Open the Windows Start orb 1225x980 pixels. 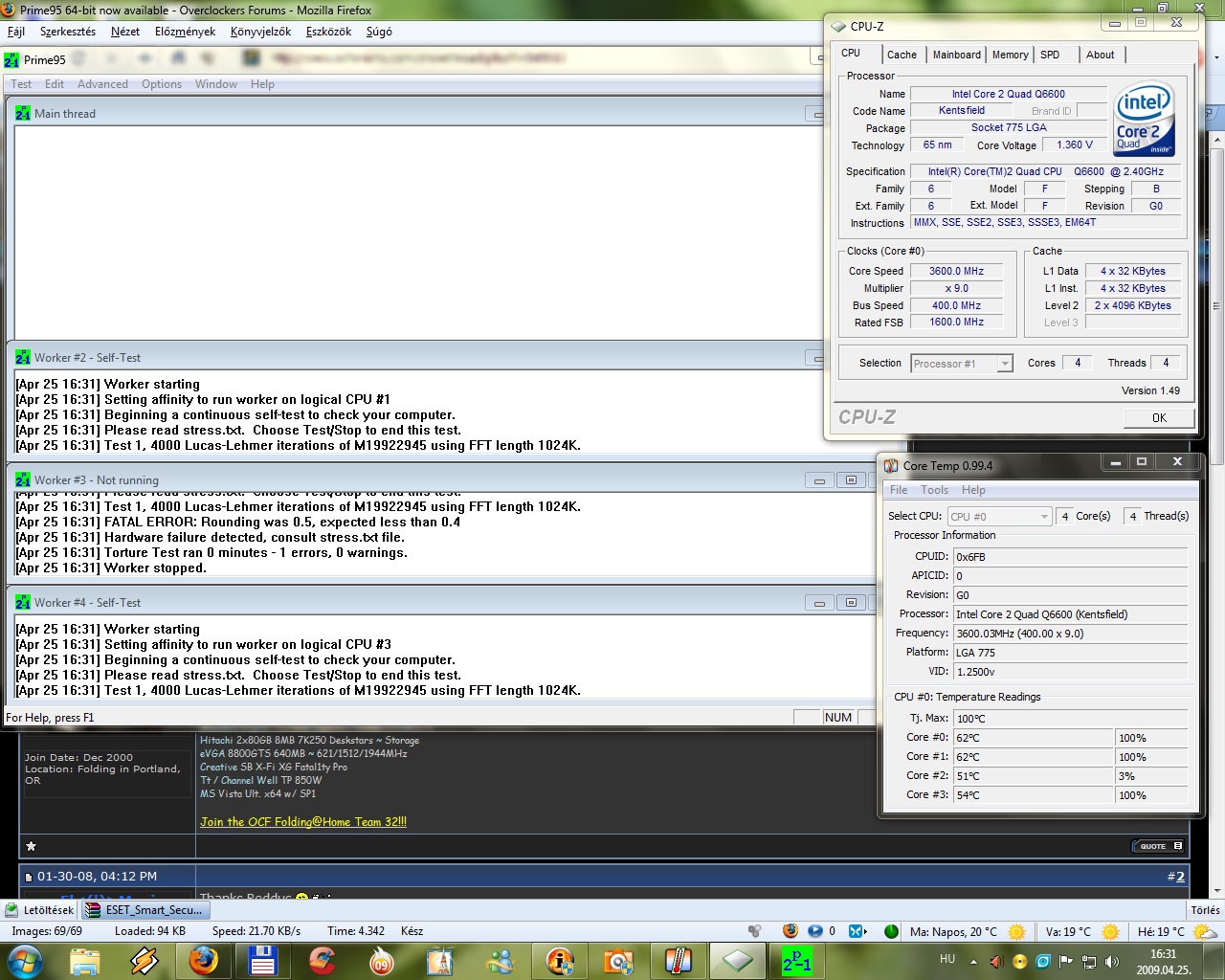coord(24,960)
